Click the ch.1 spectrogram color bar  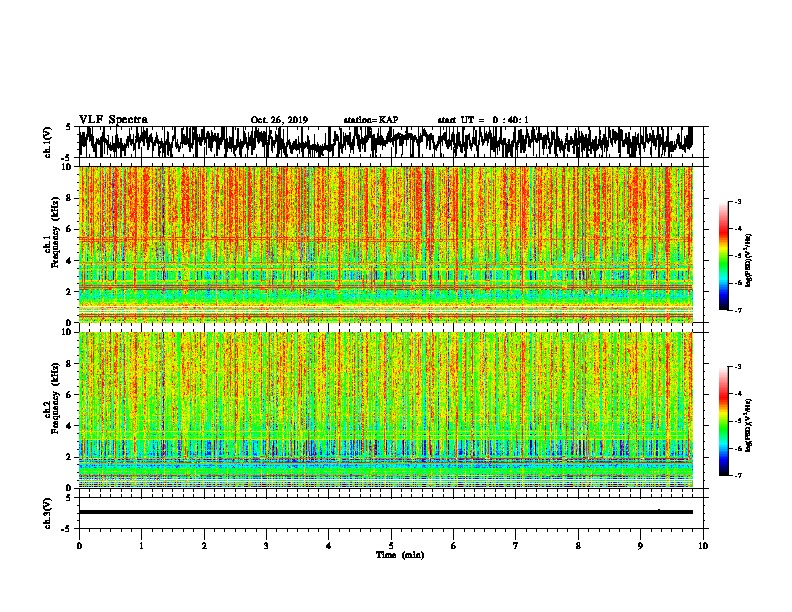point(723,256)
